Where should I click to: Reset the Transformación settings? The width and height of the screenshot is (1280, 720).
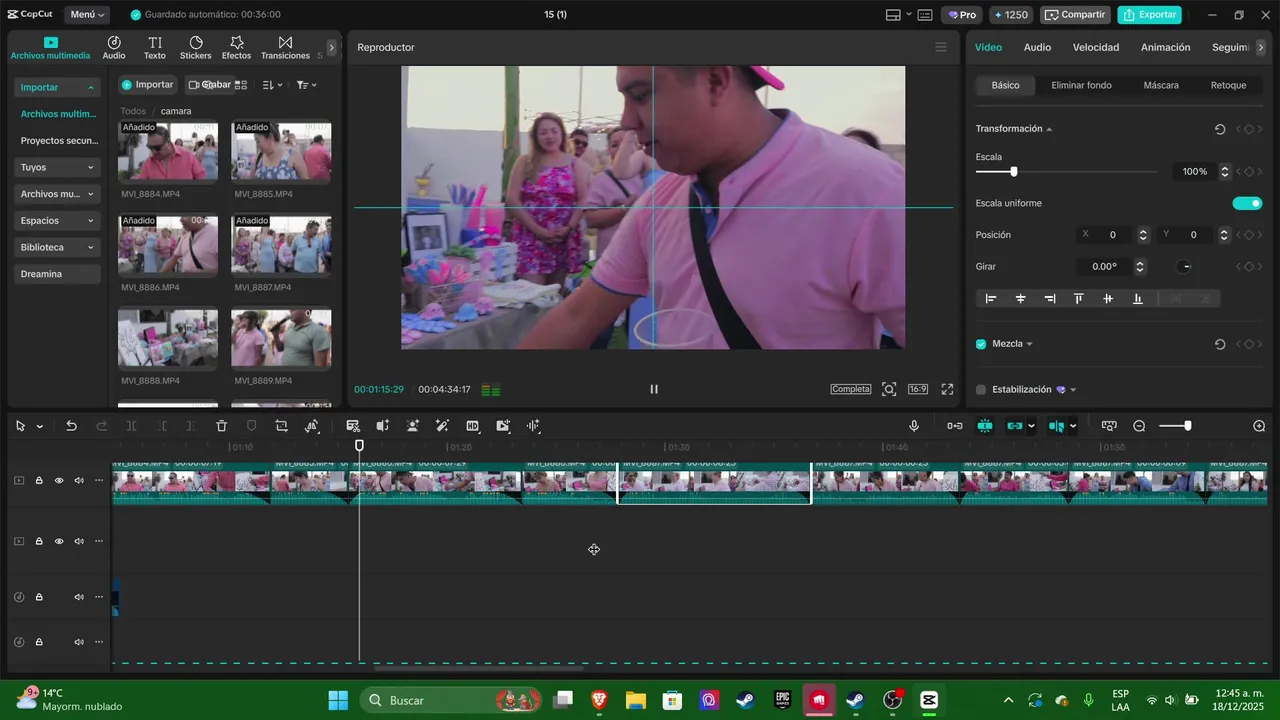pos(1220,129)
